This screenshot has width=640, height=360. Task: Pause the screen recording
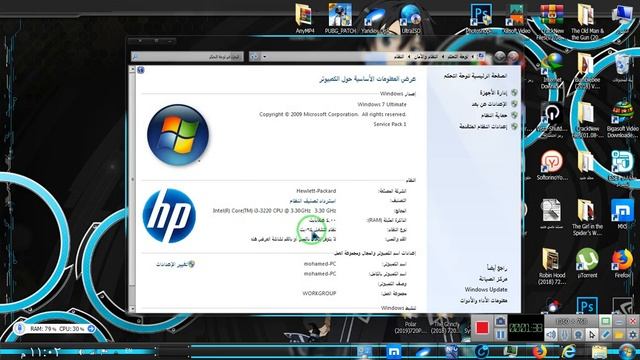click(x=500, y=335)
